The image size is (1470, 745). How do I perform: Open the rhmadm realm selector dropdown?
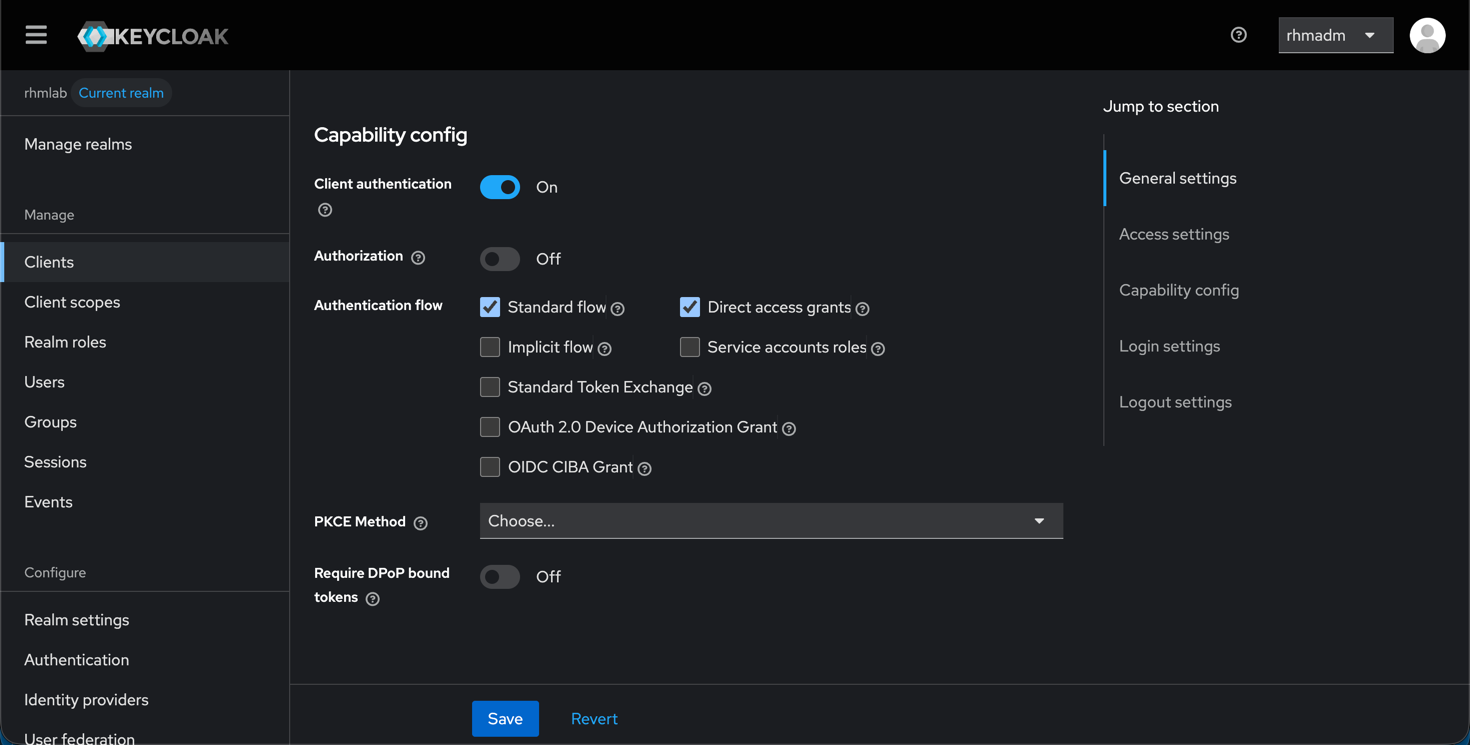(1335, 34)
